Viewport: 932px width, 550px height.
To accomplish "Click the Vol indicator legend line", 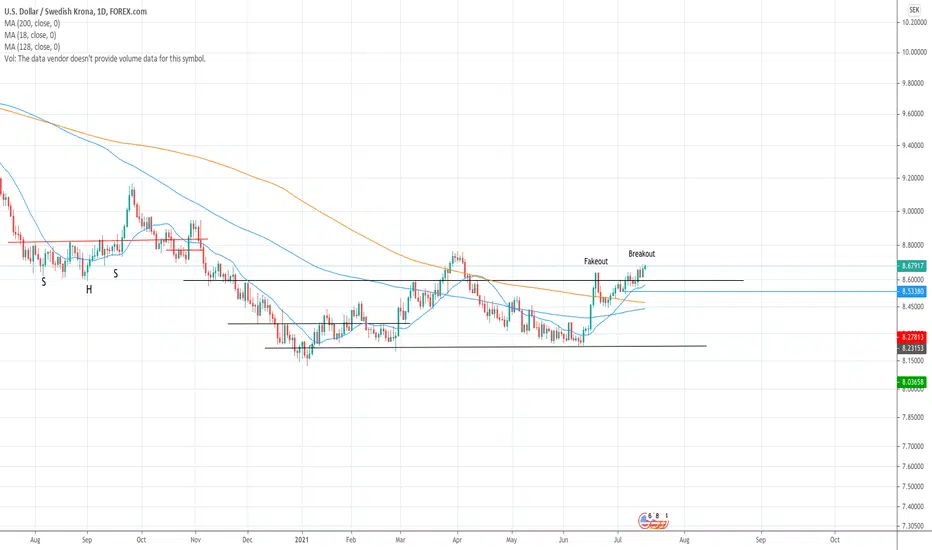I will (105, 59).
